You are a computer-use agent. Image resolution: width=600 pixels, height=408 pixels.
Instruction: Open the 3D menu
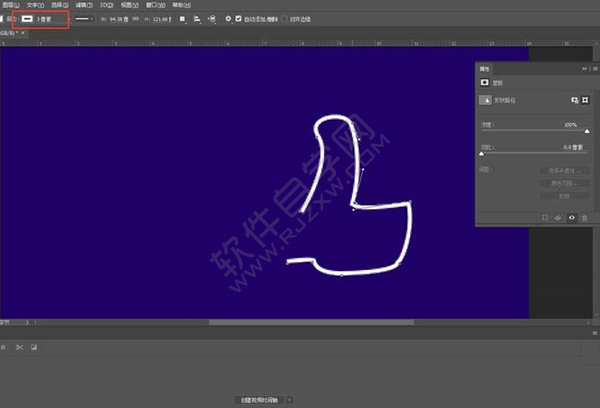[106, 5]
